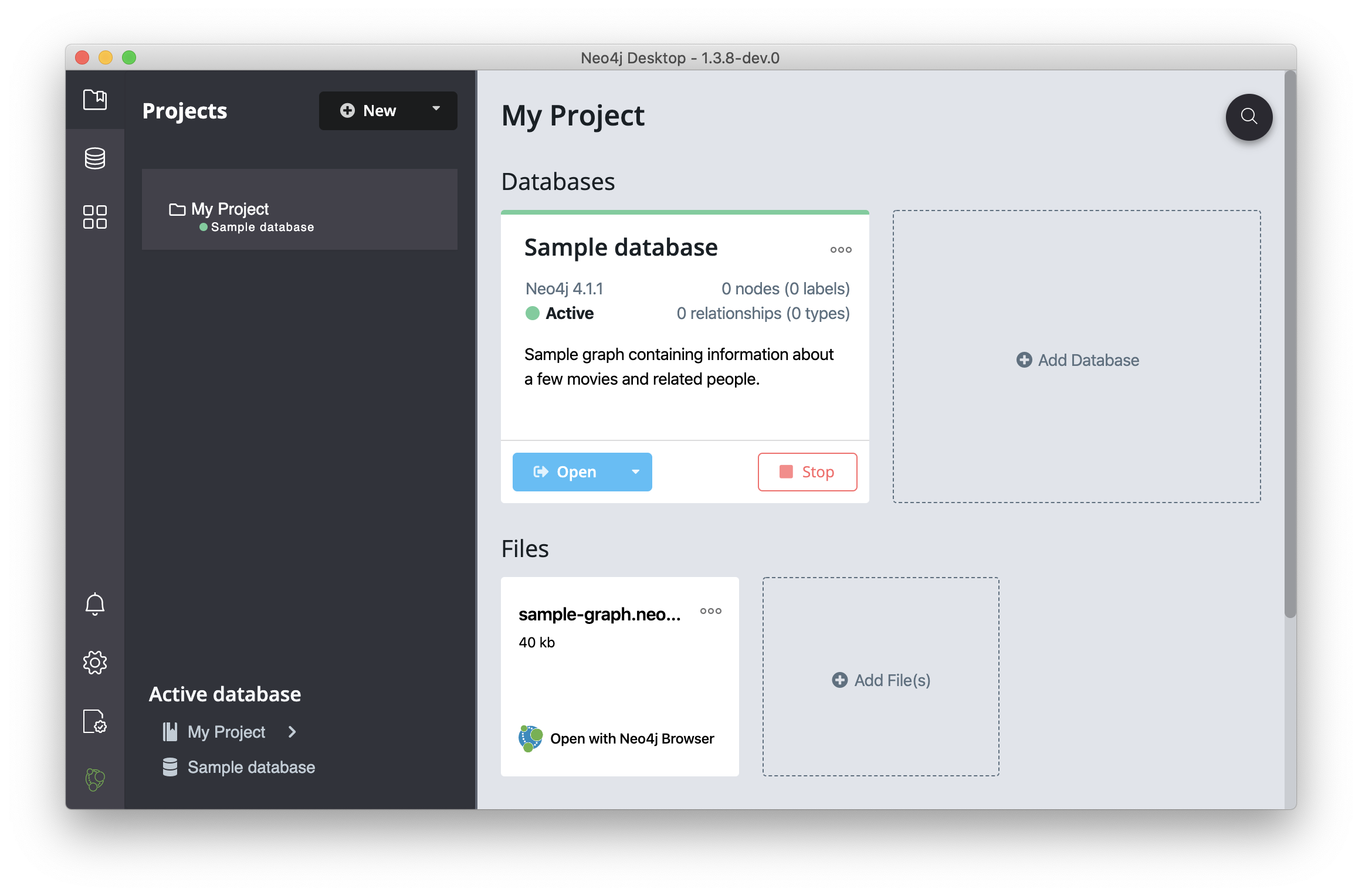Click the Neo4j 4.1.1 version text
This screenshot has height=896, width=1362.
564,289
